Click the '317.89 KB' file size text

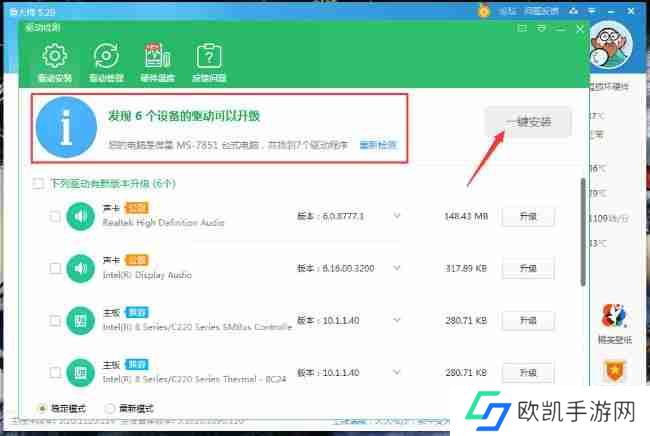(x=466, y=269)
